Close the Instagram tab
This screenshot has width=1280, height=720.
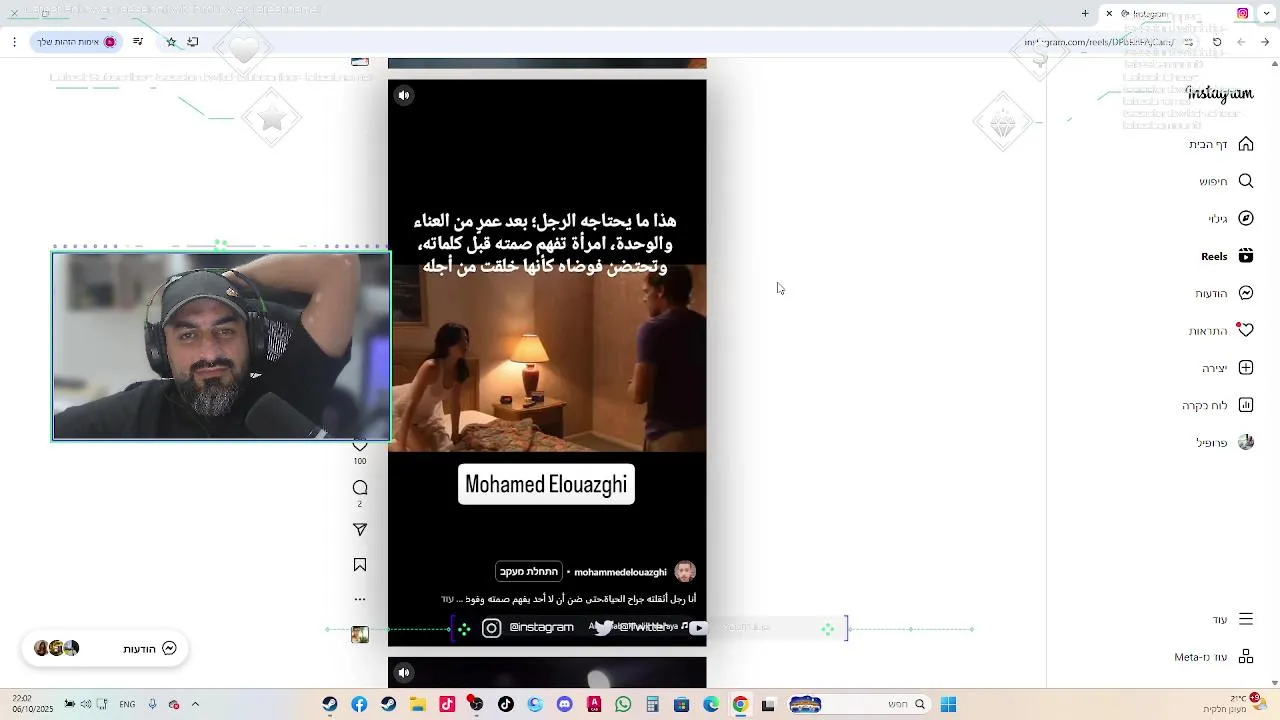pos(1109,14)
